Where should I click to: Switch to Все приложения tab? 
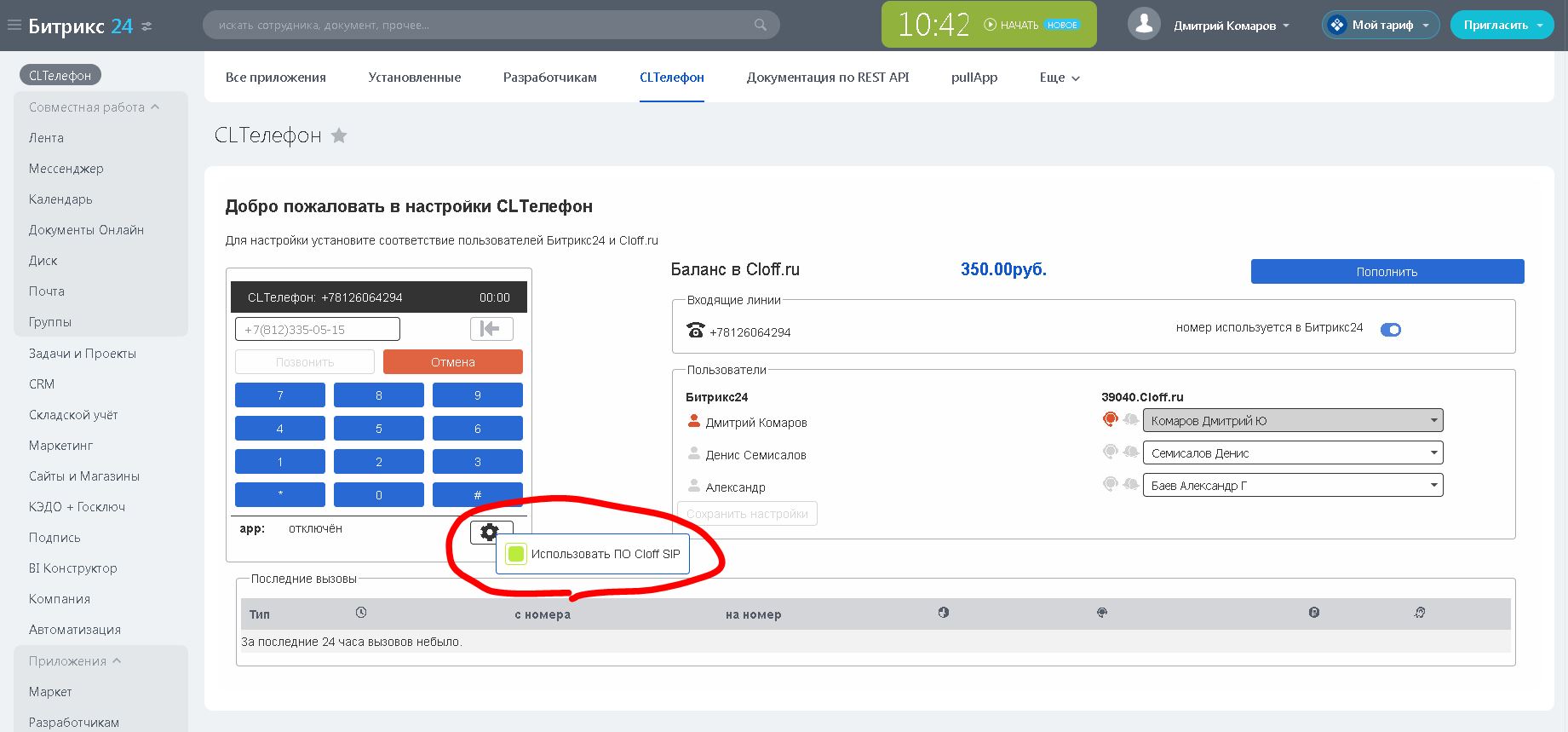pyautogui.click(x=276, y=78)
